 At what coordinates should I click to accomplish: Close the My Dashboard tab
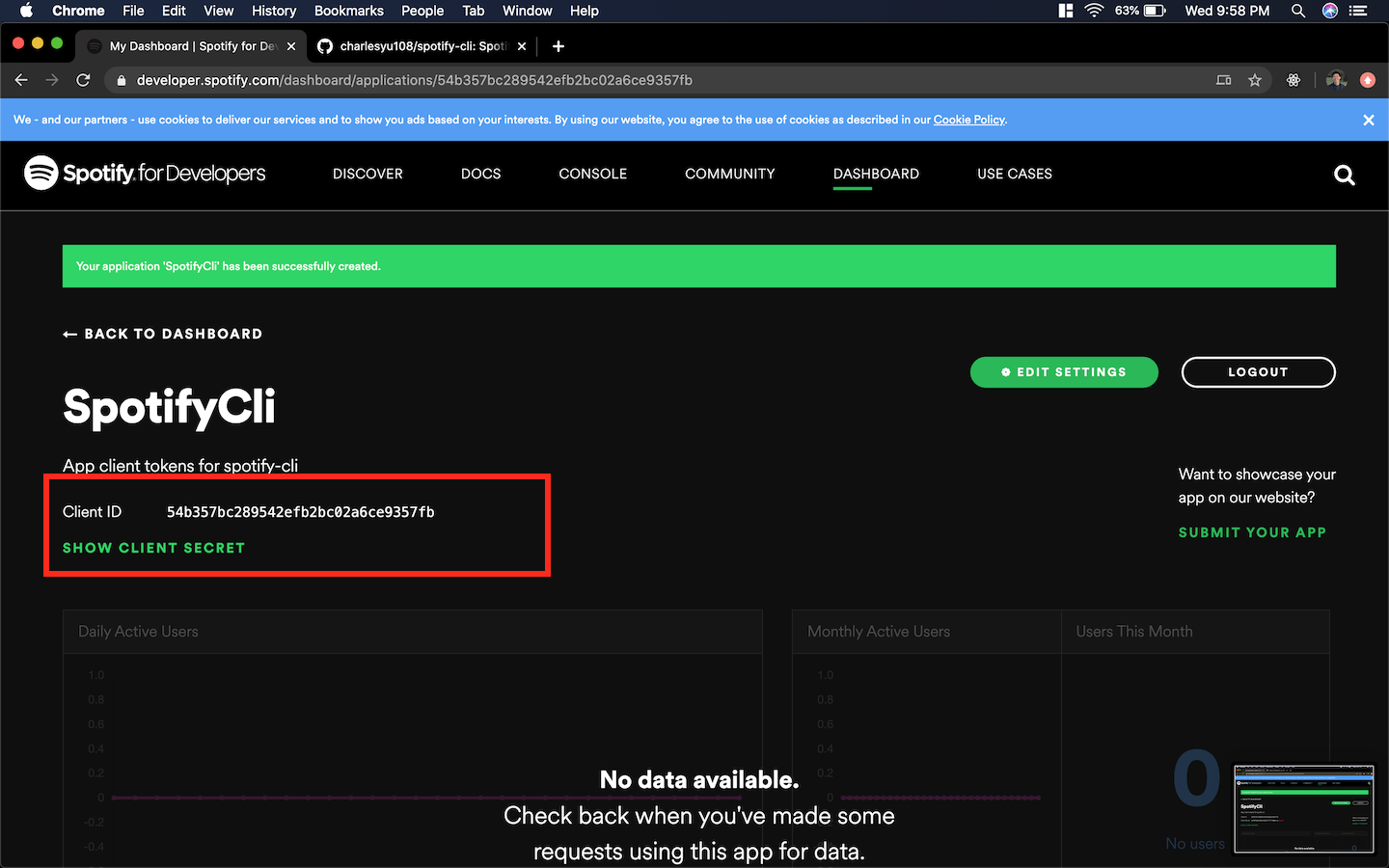291,46
